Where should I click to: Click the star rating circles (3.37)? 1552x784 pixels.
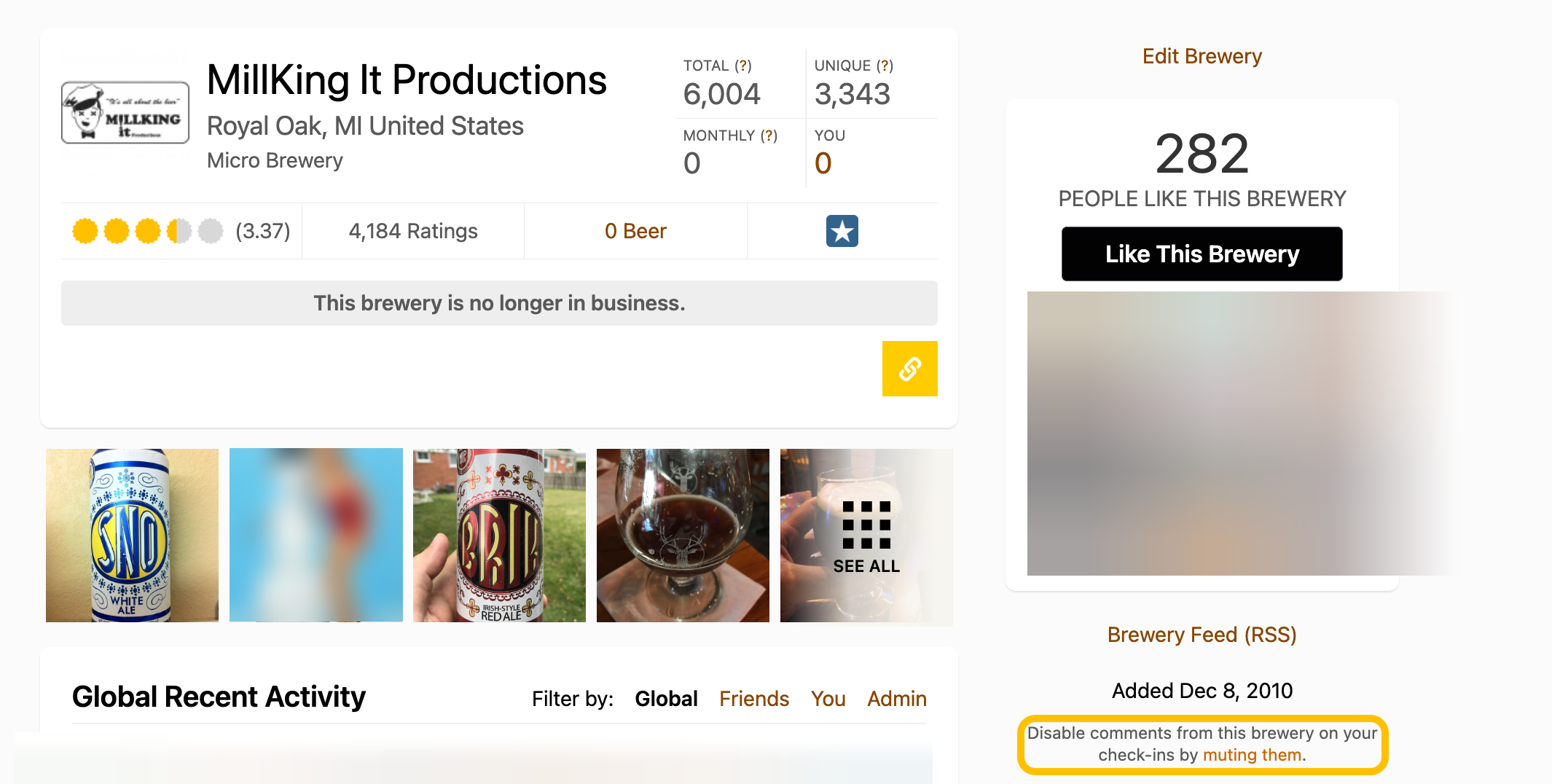tap(148, 231)
